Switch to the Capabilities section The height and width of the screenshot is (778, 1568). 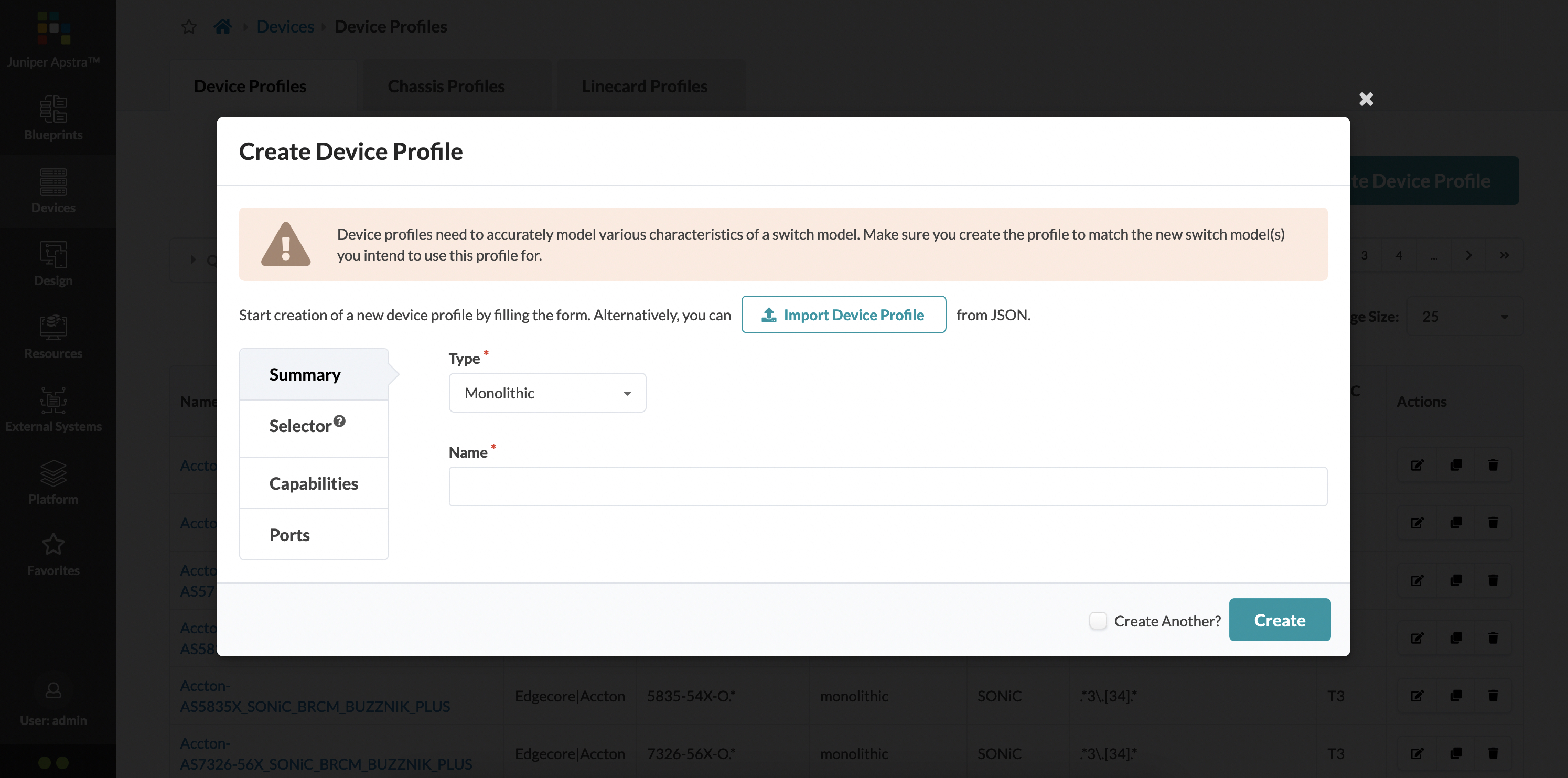pyautogui.click(x=314, y=483)
